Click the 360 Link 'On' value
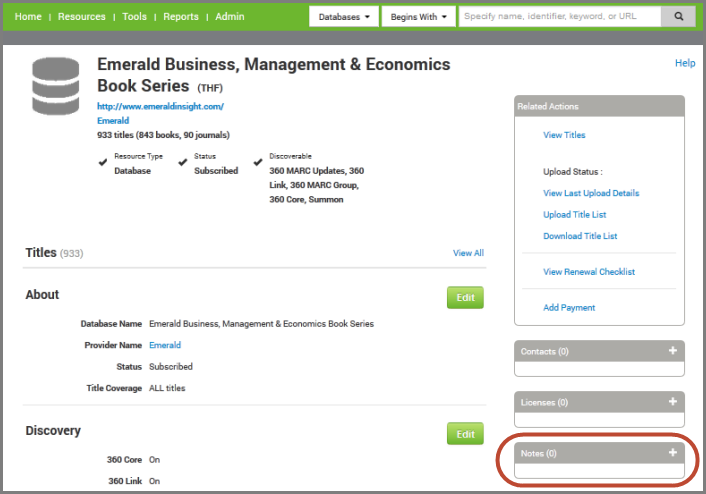This screenshot has height=494, width=706. [x=154, y=481]
